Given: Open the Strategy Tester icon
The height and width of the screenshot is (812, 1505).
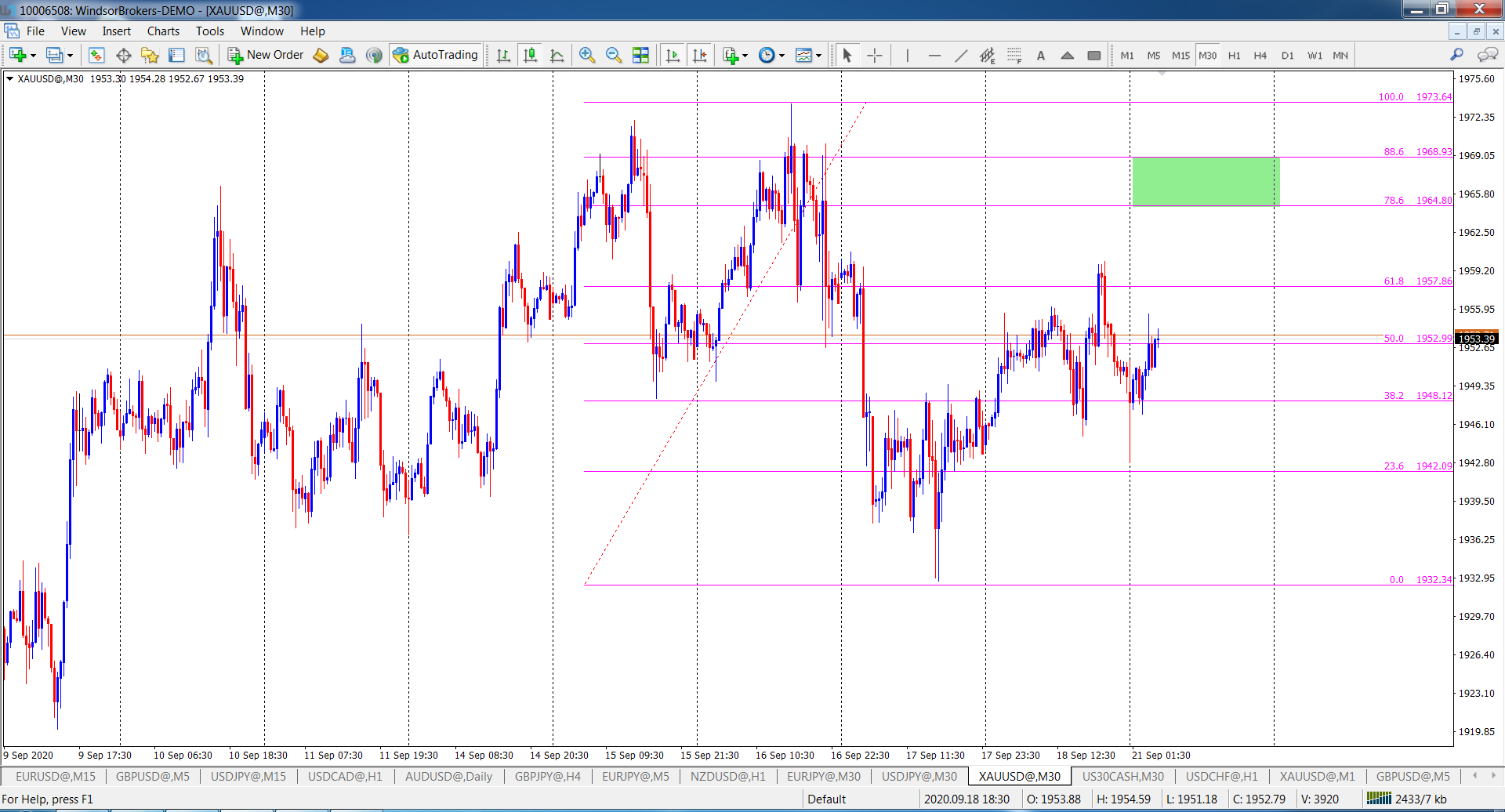Looking at the screenshot, I should [x=203, y=55].
